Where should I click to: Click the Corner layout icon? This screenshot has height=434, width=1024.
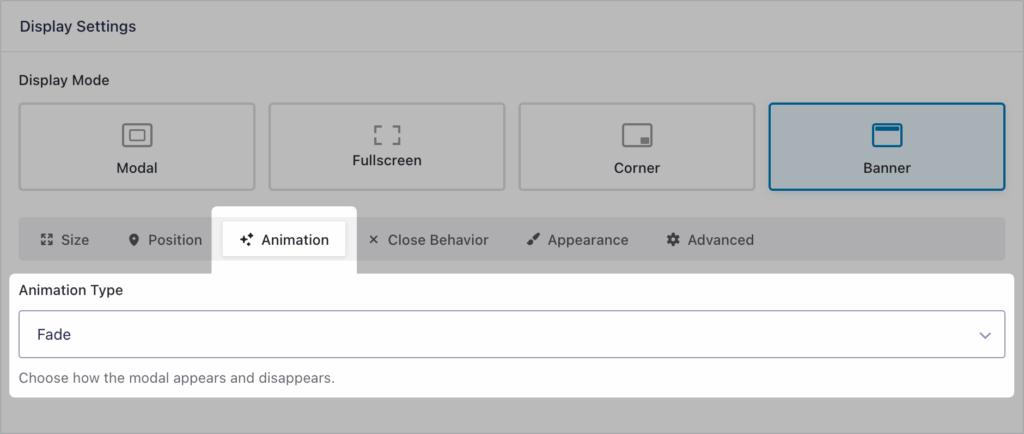(x=637, y=134)
